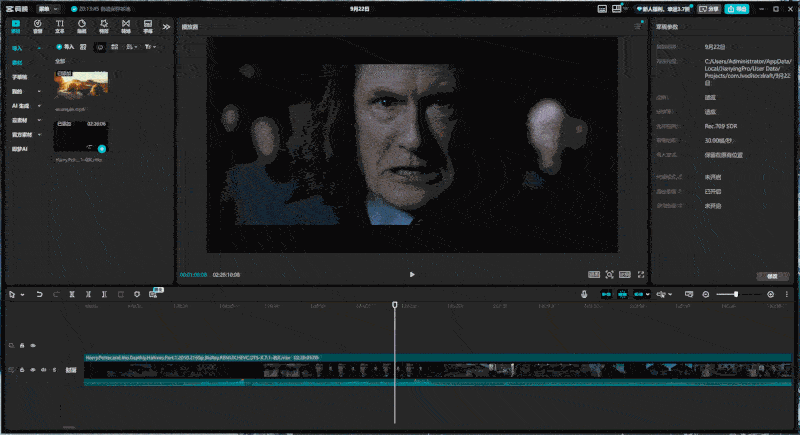The image size is (800, 435).
Task: Click the 修改 button in draft parameters
Action: 772,276
